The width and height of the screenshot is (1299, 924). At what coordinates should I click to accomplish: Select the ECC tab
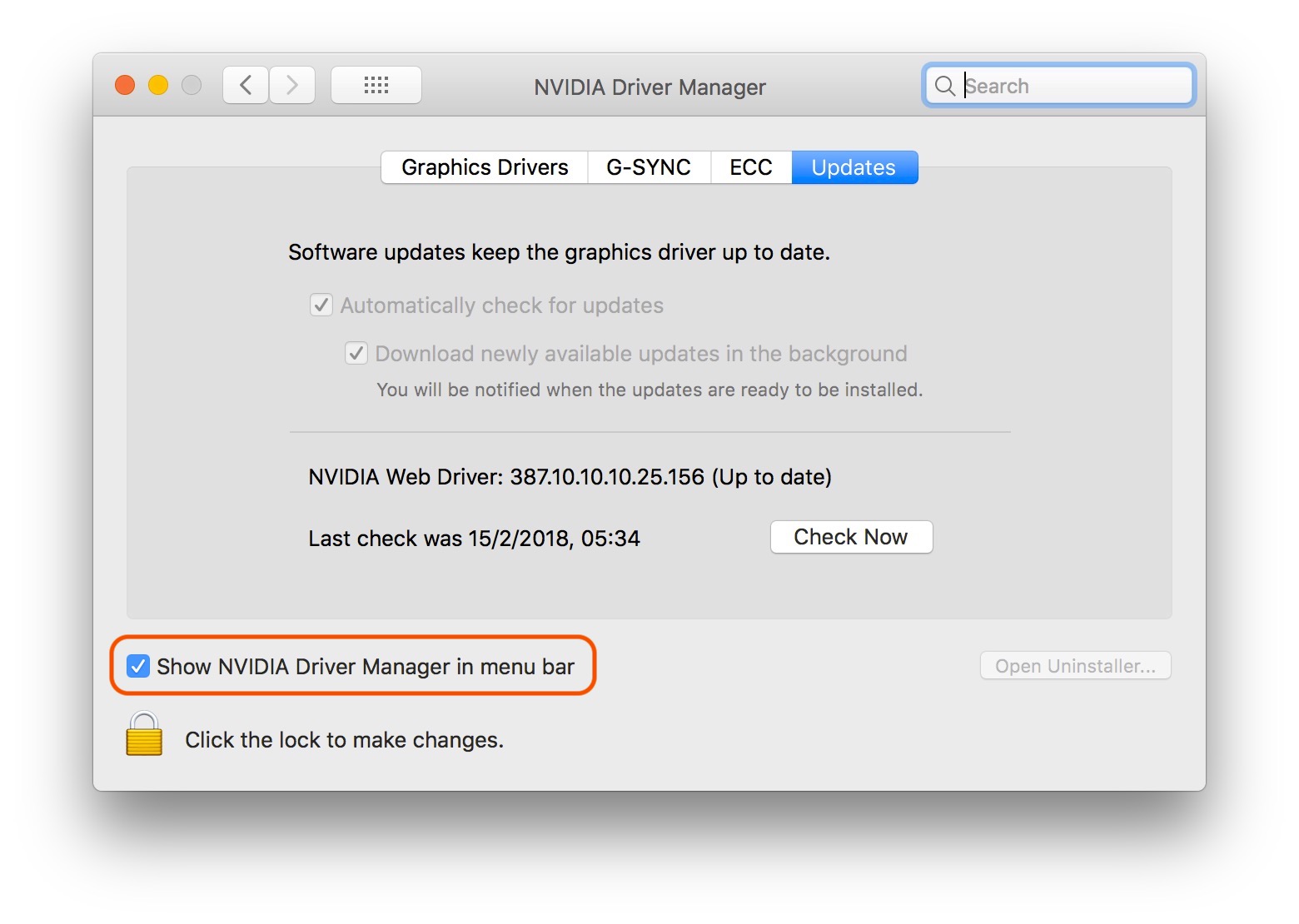pyautogui.click(x=750, y=167)
